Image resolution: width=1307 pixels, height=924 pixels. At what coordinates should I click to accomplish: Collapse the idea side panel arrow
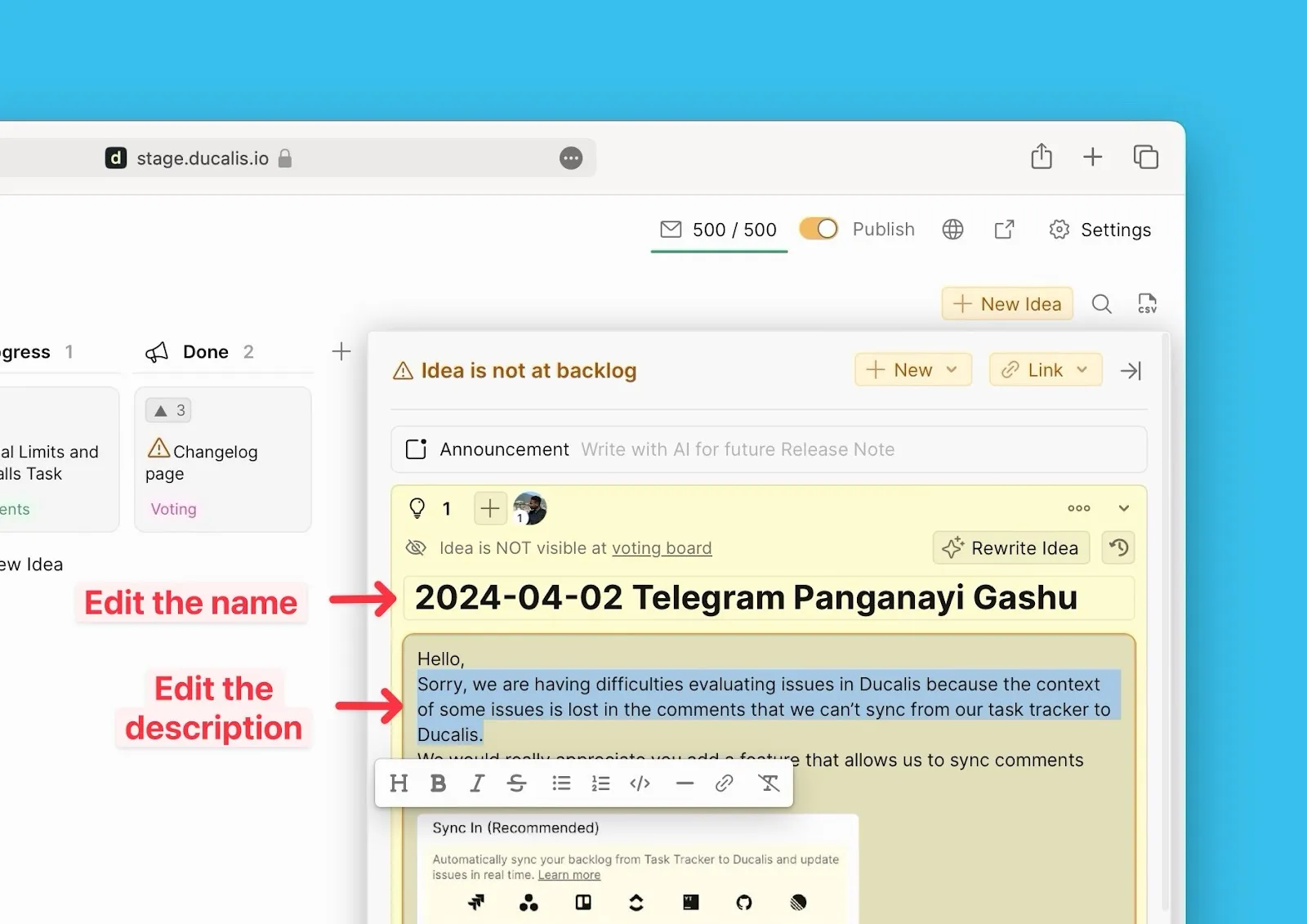pos(1131,371)
